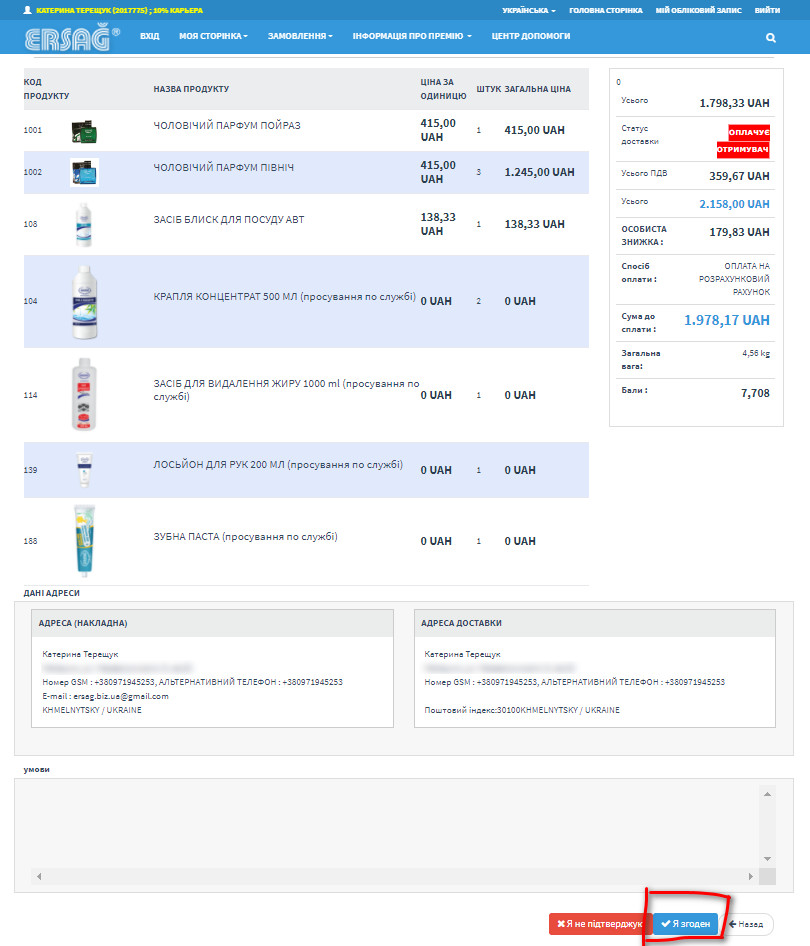Open the search magnifier icon
Image resolution: width=810 pixels, height=946 pixels.
tap(771, 37)
